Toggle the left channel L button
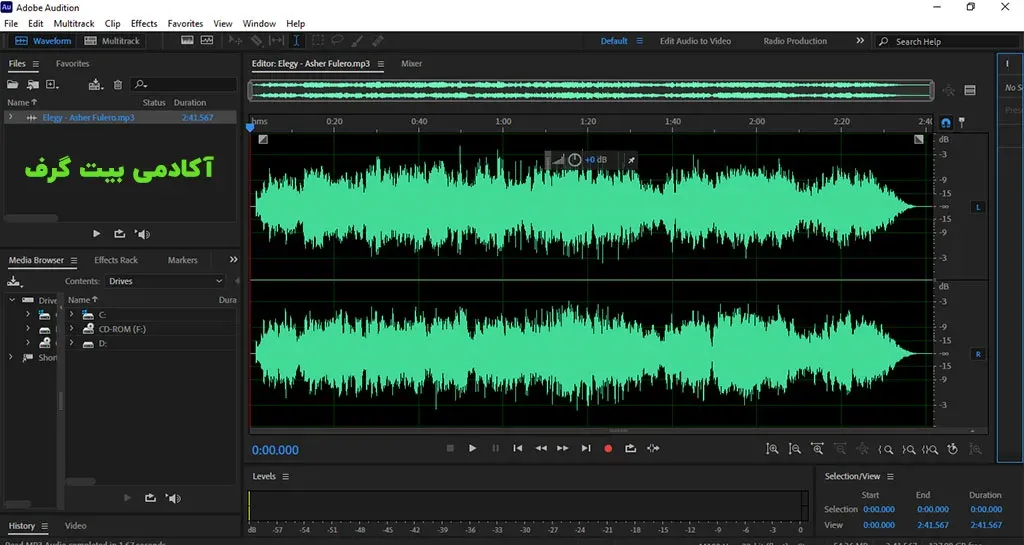1024x545 pixels. [x=978, y=207]
